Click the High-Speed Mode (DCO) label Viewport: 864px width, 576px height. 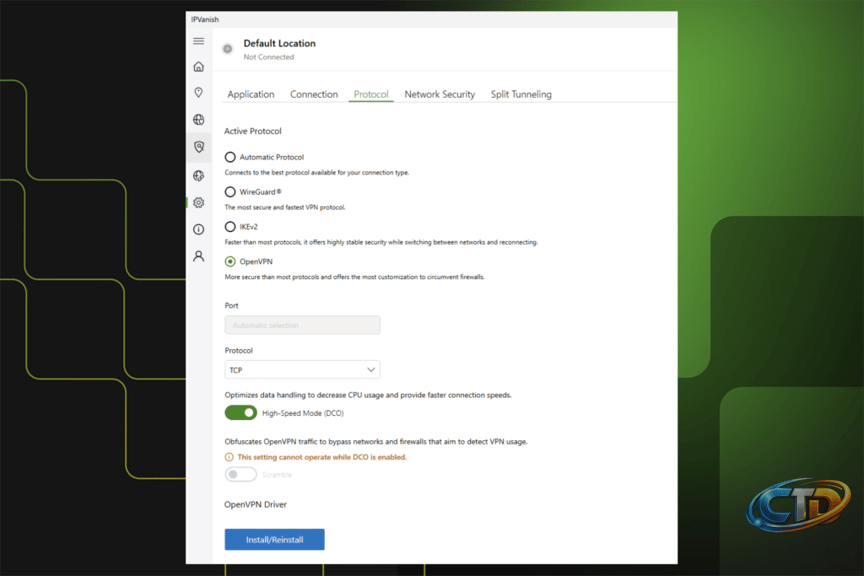click(303, 413)
